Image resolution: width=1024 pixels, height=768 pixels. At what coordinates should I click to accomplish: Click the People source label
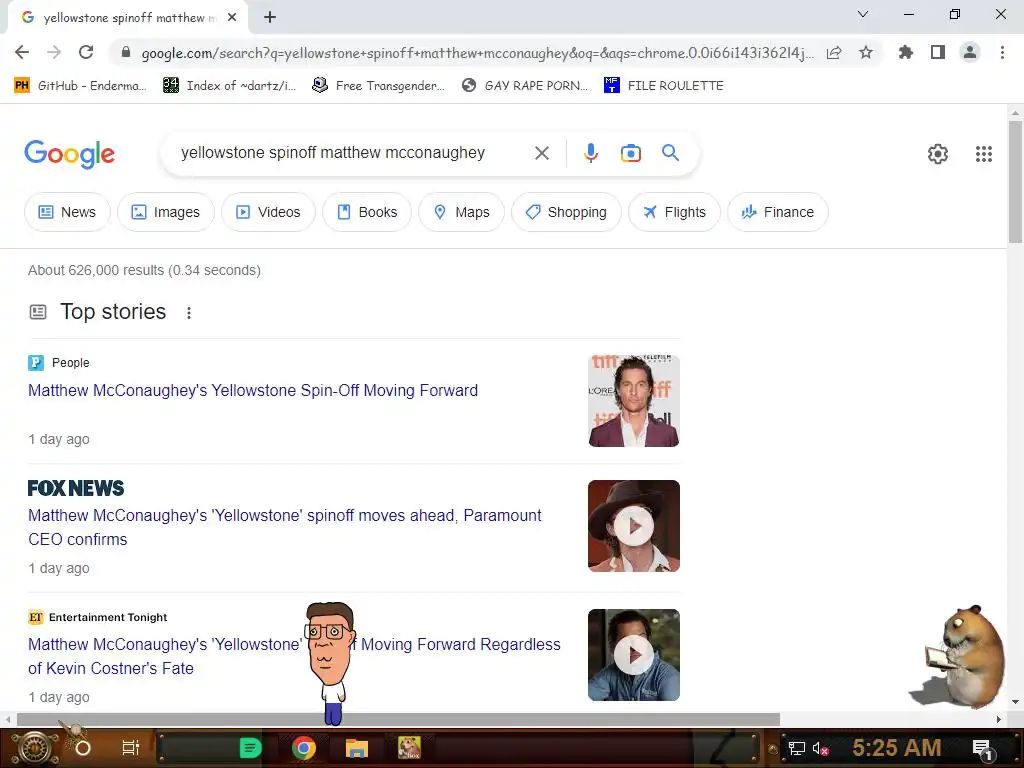(71, 363)
